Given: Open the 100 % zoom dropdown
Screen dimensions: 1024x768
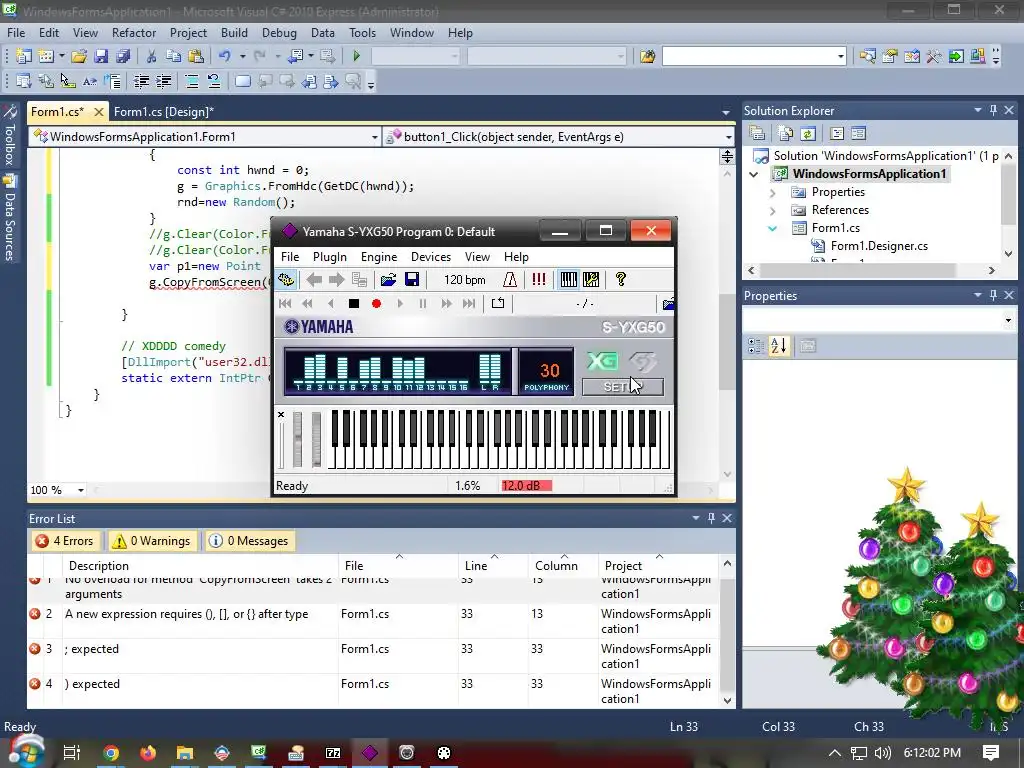Looking at the screenshot, I should tap(81, 490).
